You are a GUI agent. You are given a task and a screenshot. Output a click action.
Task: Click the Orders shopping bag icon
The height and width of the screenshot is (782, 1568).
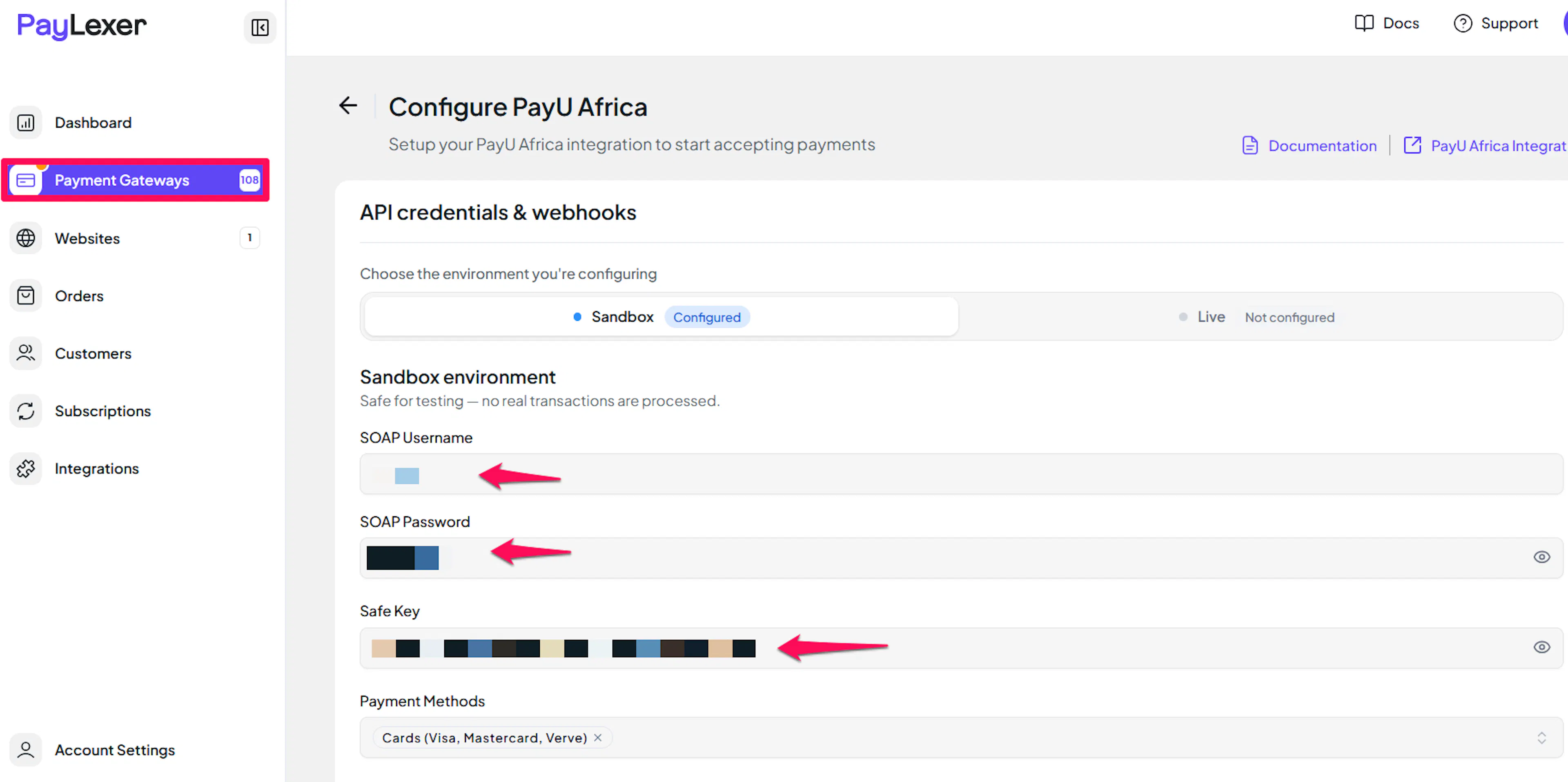pos(26,296)
